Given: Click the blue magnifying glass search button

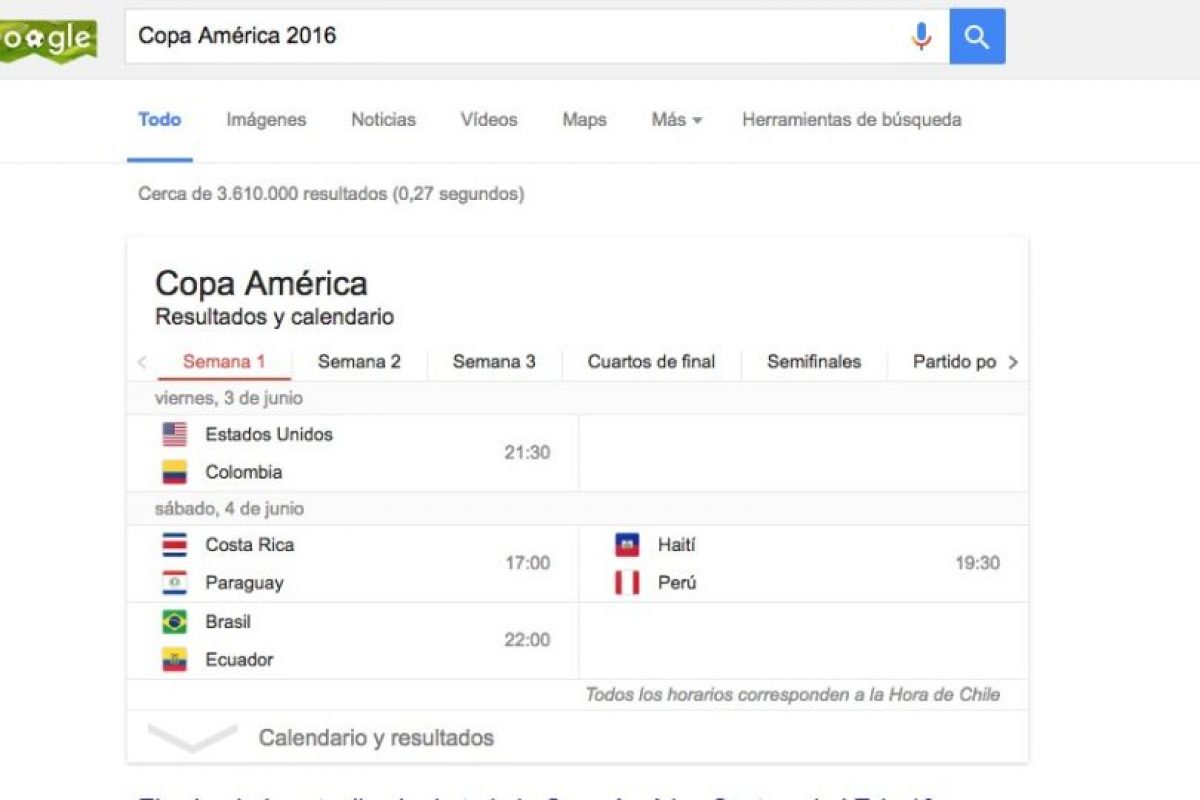Looking at the screenshot, I should click(977, 37).
